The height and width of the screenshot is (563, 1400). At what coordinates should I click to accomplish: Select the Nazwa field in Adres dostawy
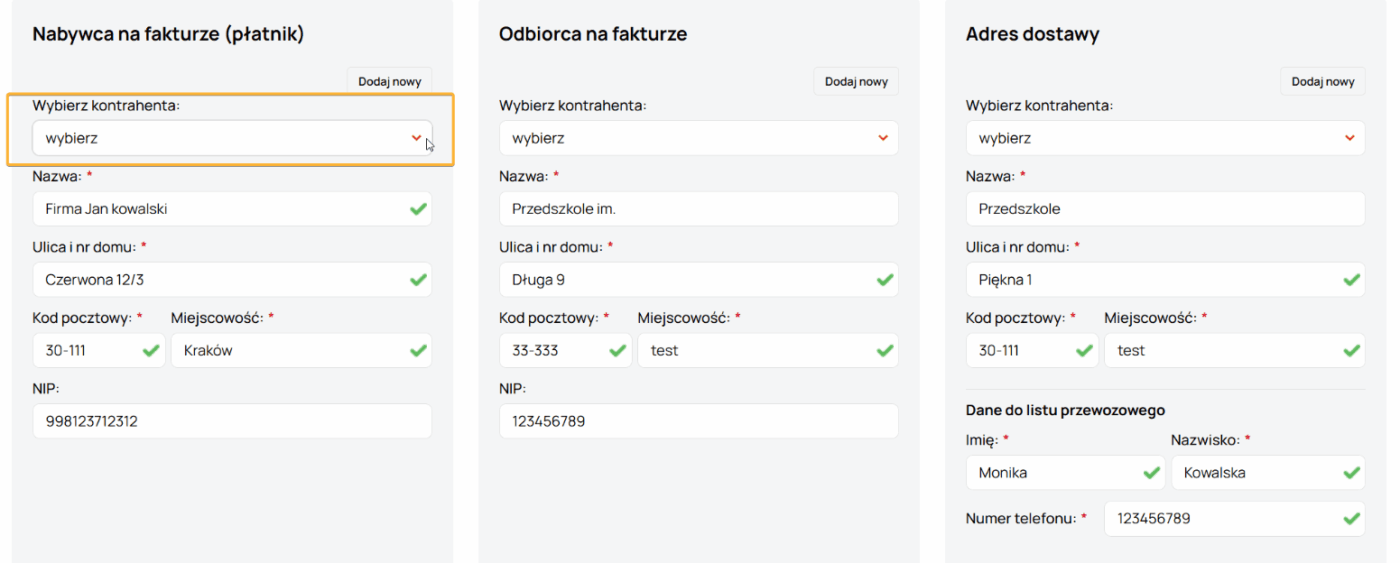[1165, 209]
